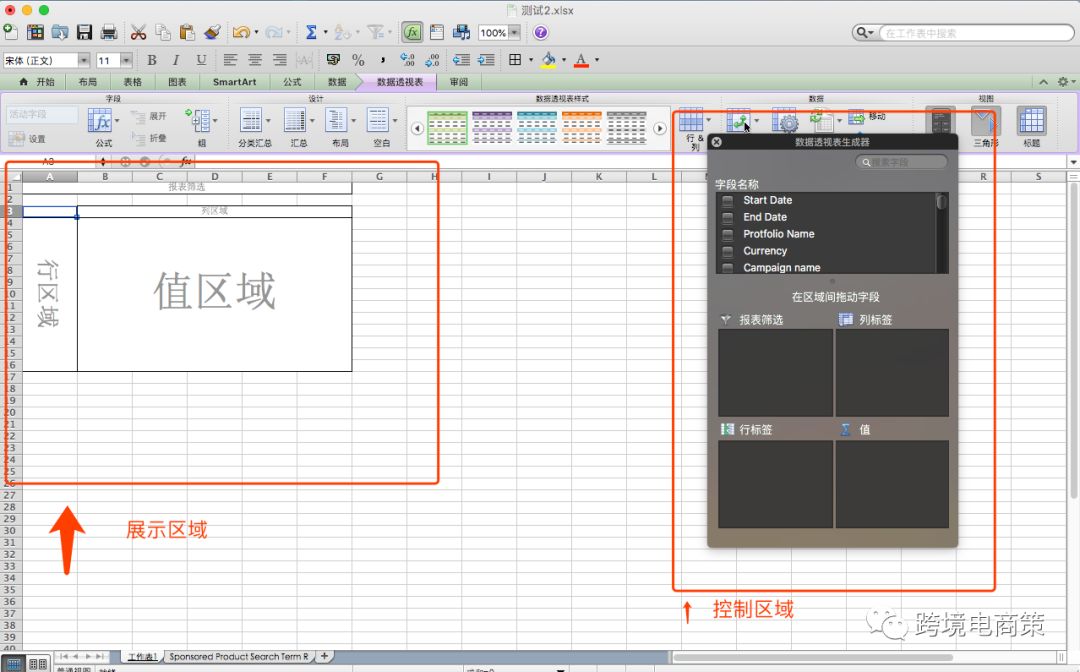Screen dimensions: 1080x672
Task: Print the document with printer icon
Action: [x=109, y=32]
